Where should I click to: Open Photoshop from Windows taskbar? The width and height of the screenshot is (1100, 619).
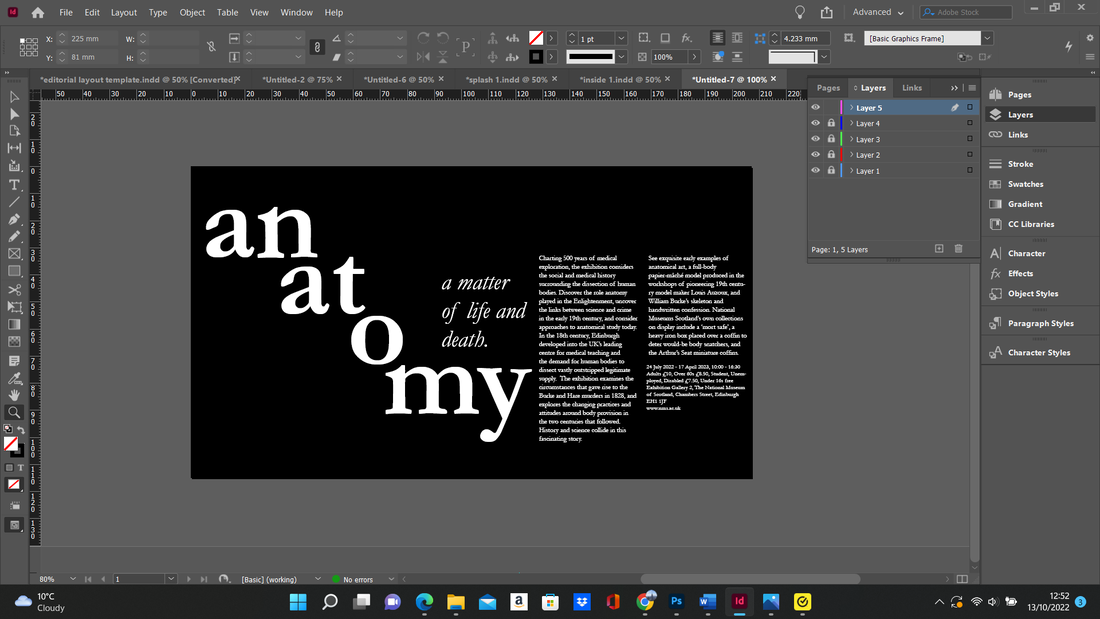(x=676, y=601)
